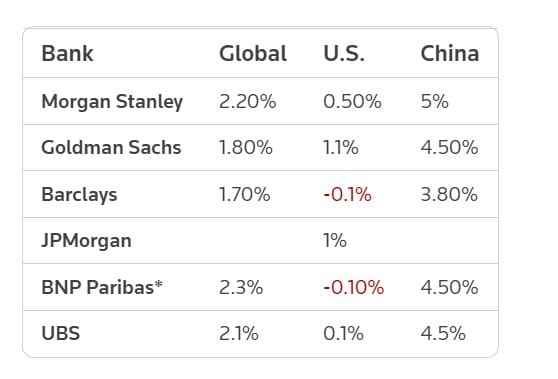Select the UBS row label
The height and width of the screenshot is (379, 558).
point(60,334)
